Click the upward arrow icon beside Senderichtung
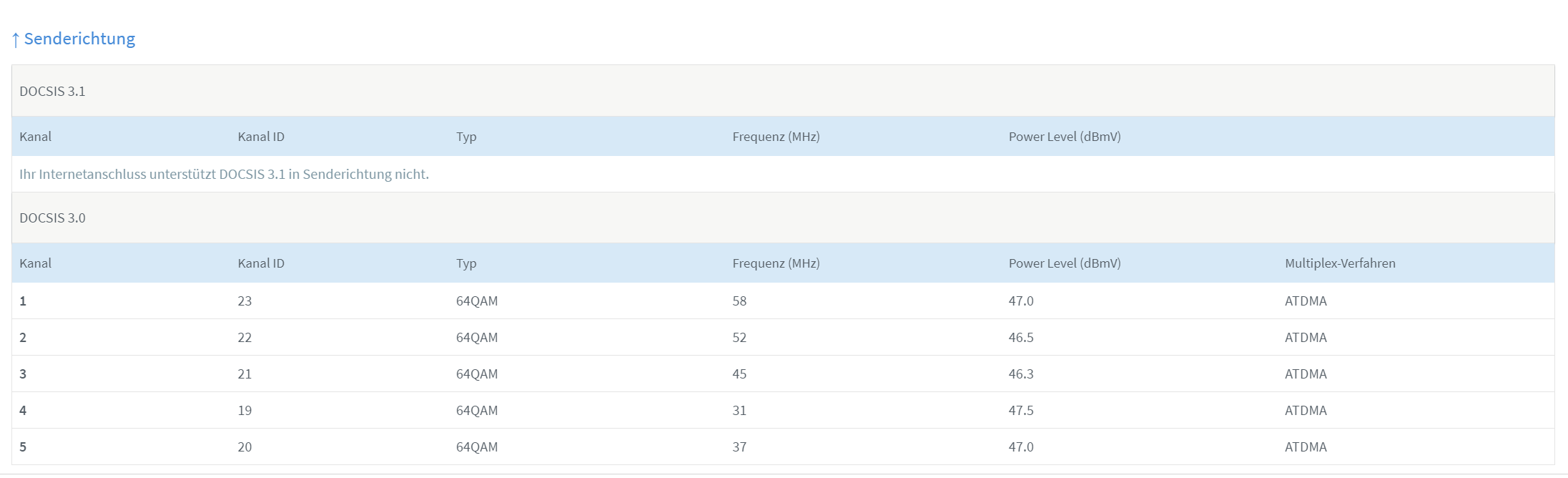Viewport: 1568px width, 478px height. coord(16,40)
